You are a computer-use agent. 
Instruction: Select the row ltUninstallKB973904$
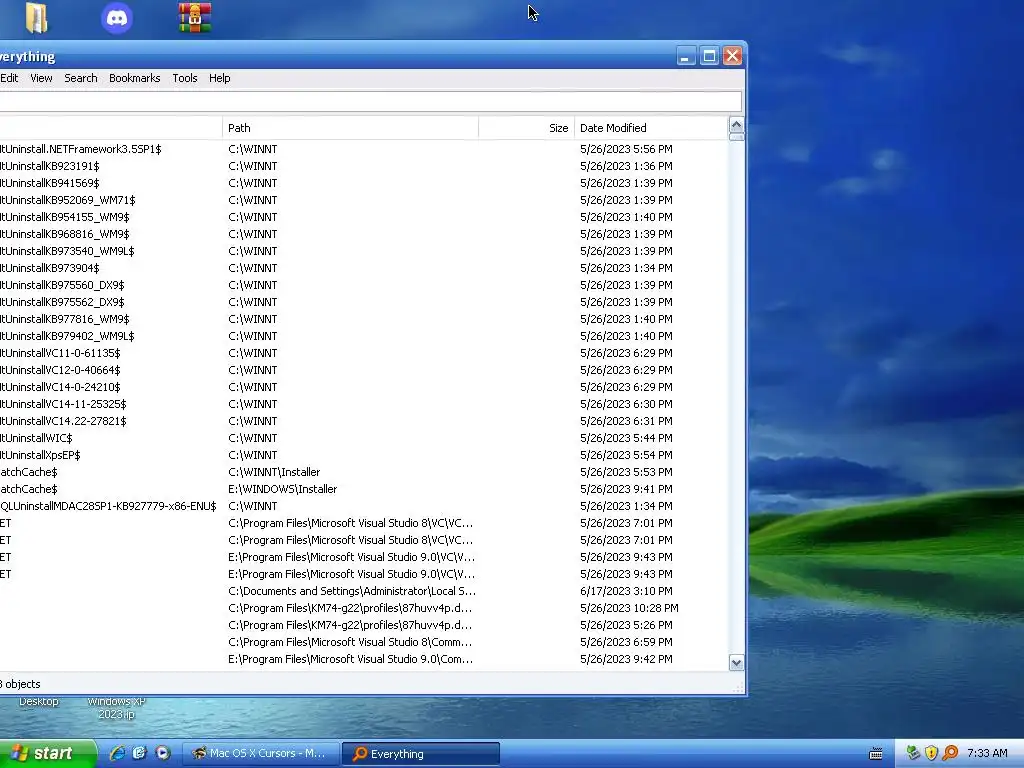[364, 268]
